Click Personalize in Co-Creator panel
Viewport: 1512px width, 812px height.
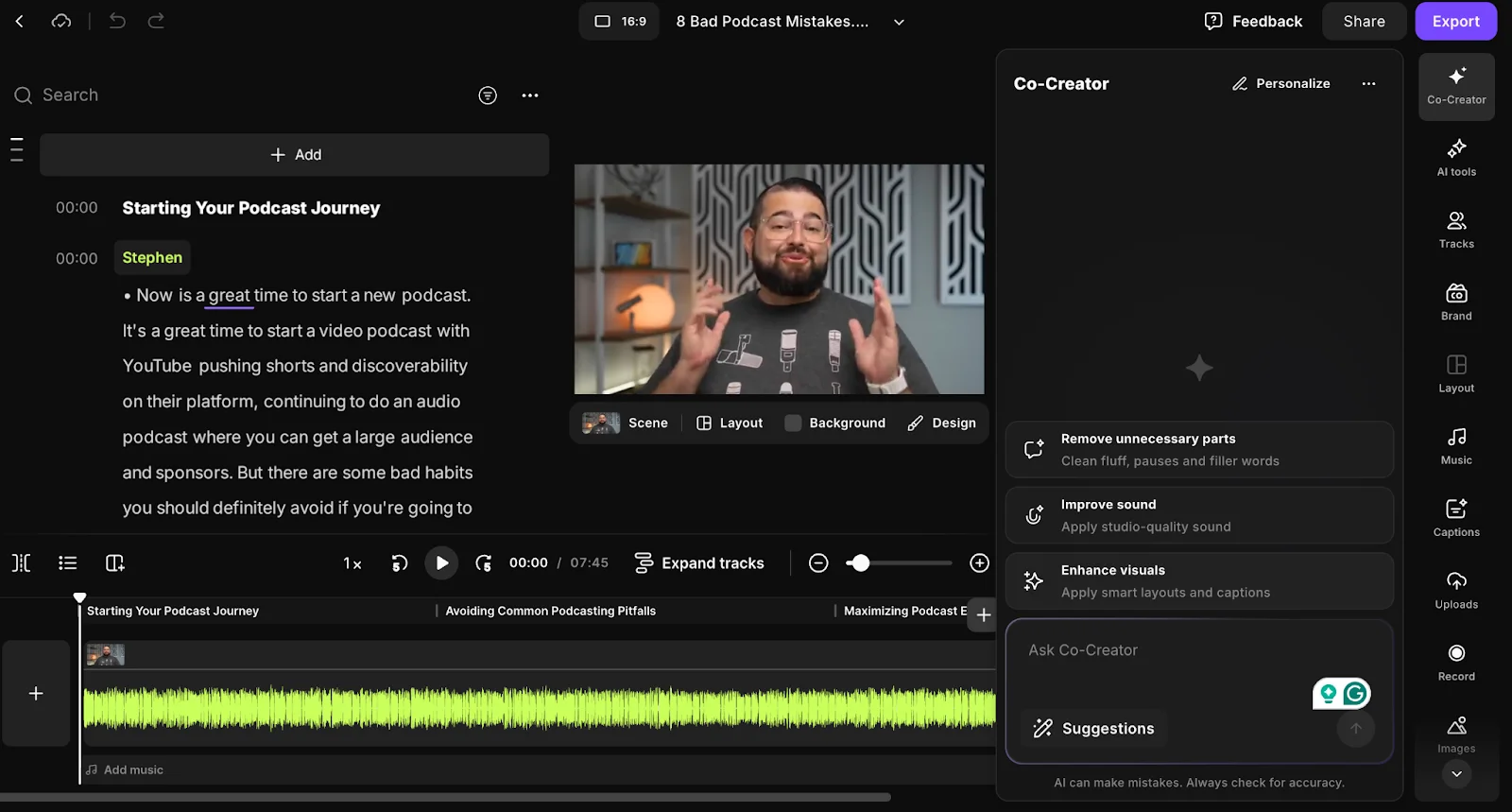point(1281,83)
